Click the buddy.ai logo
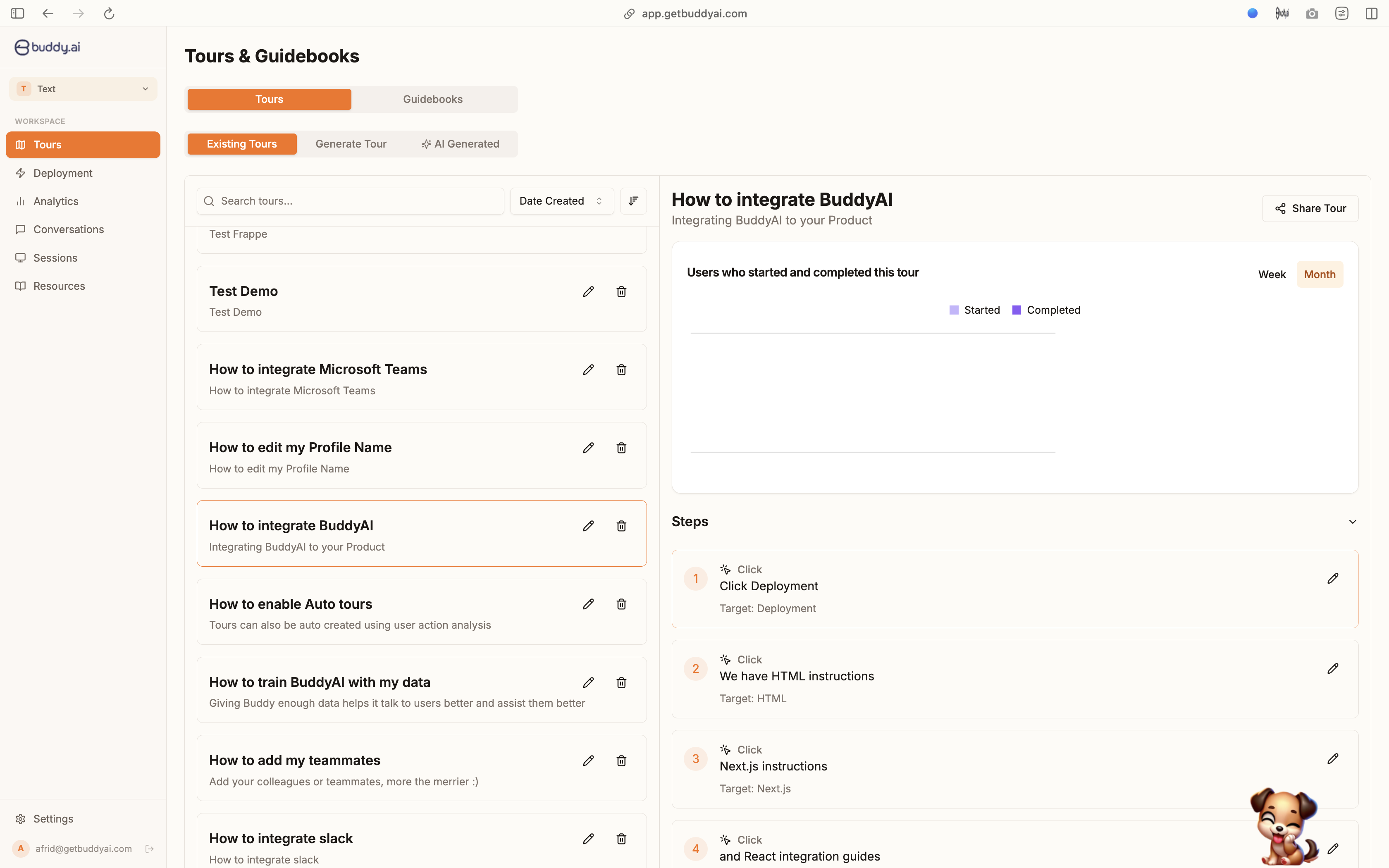 pyautogui.click(x=47, y=47)
